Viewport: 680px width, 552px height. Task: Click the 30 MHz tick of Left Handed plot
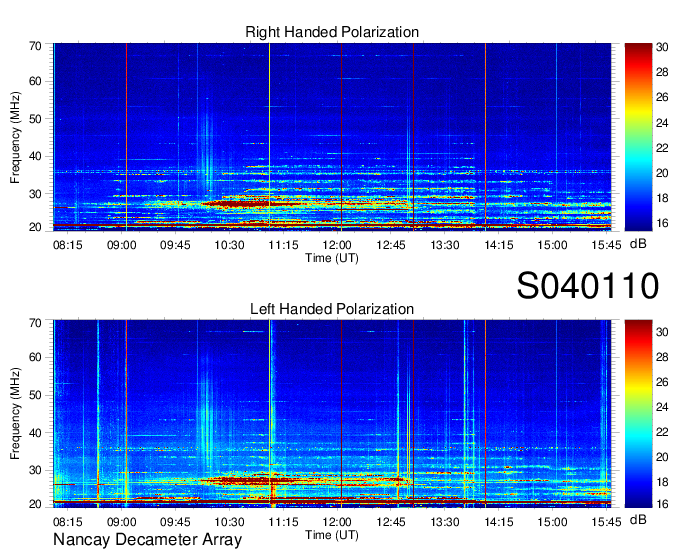pos(36,470)
